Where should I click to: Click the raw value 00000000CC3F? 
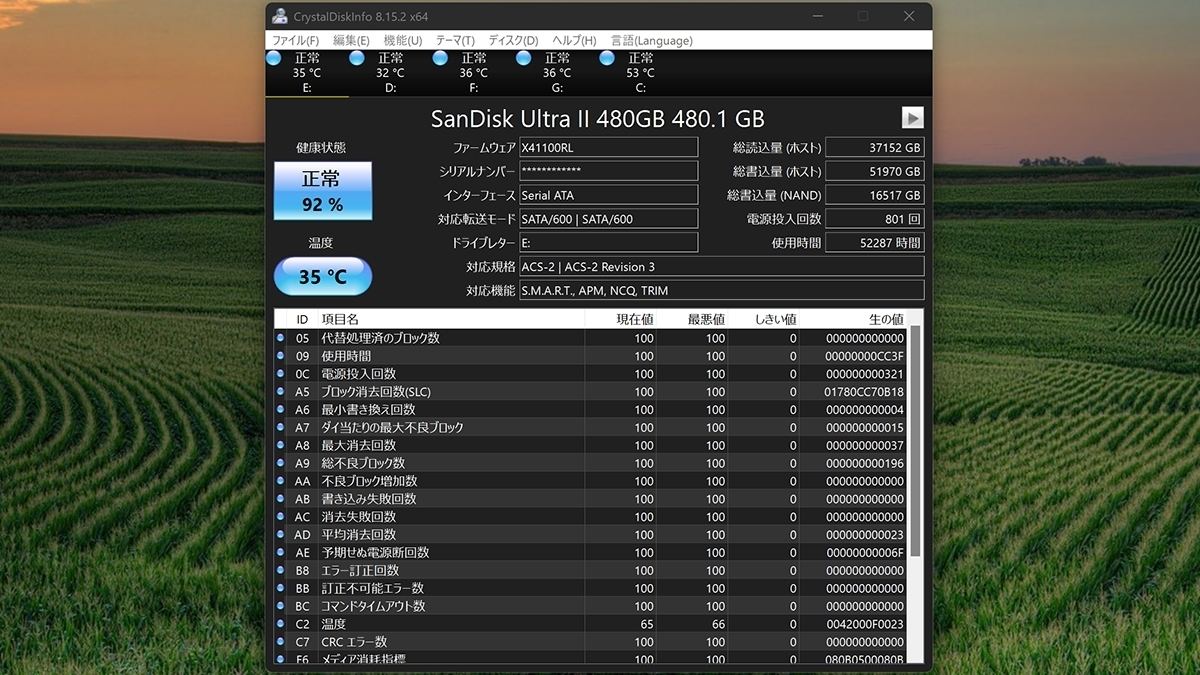[x=864, y=356]
